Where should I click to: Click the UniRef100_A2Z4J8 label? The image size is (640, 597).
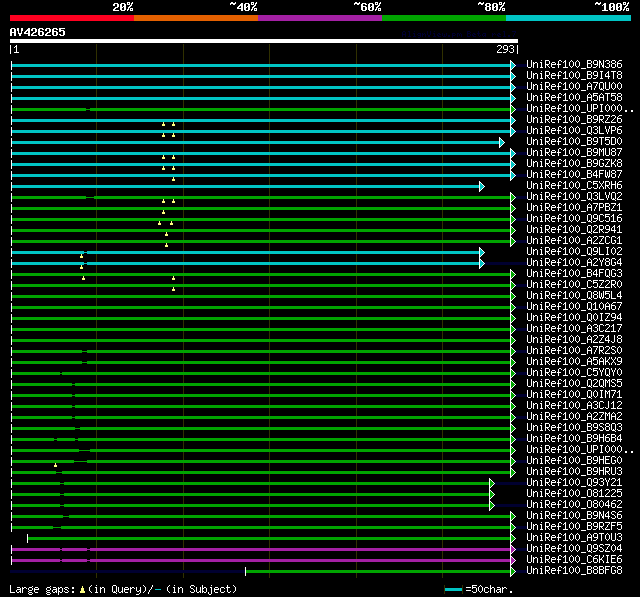[574, 340]
